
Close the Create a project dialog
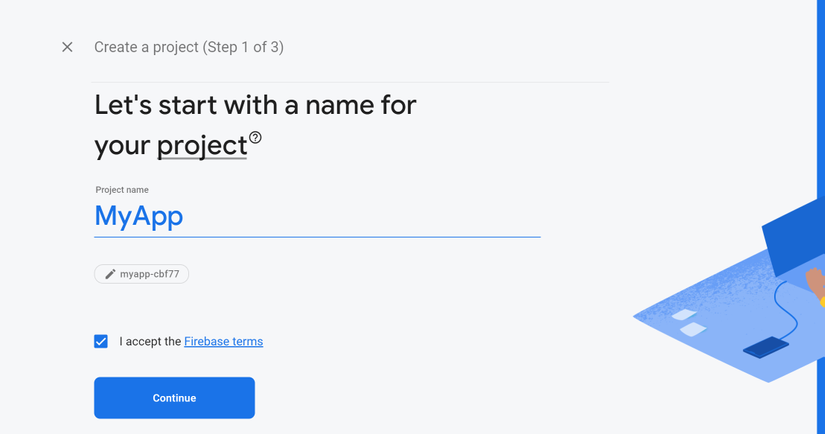point(67,47)
